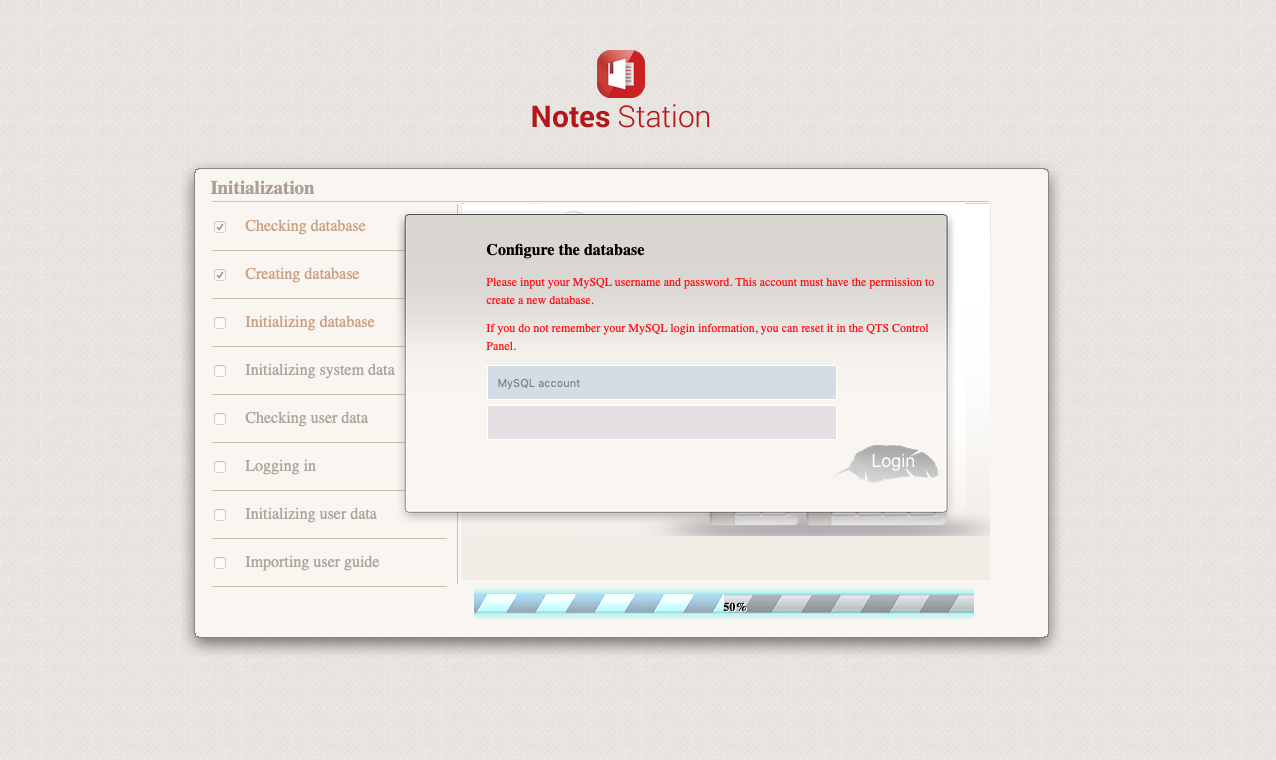The height and width of the screenshot is (760, 1276).
Task: Toggle the Checking database checkbox
Action: [220, 227]
